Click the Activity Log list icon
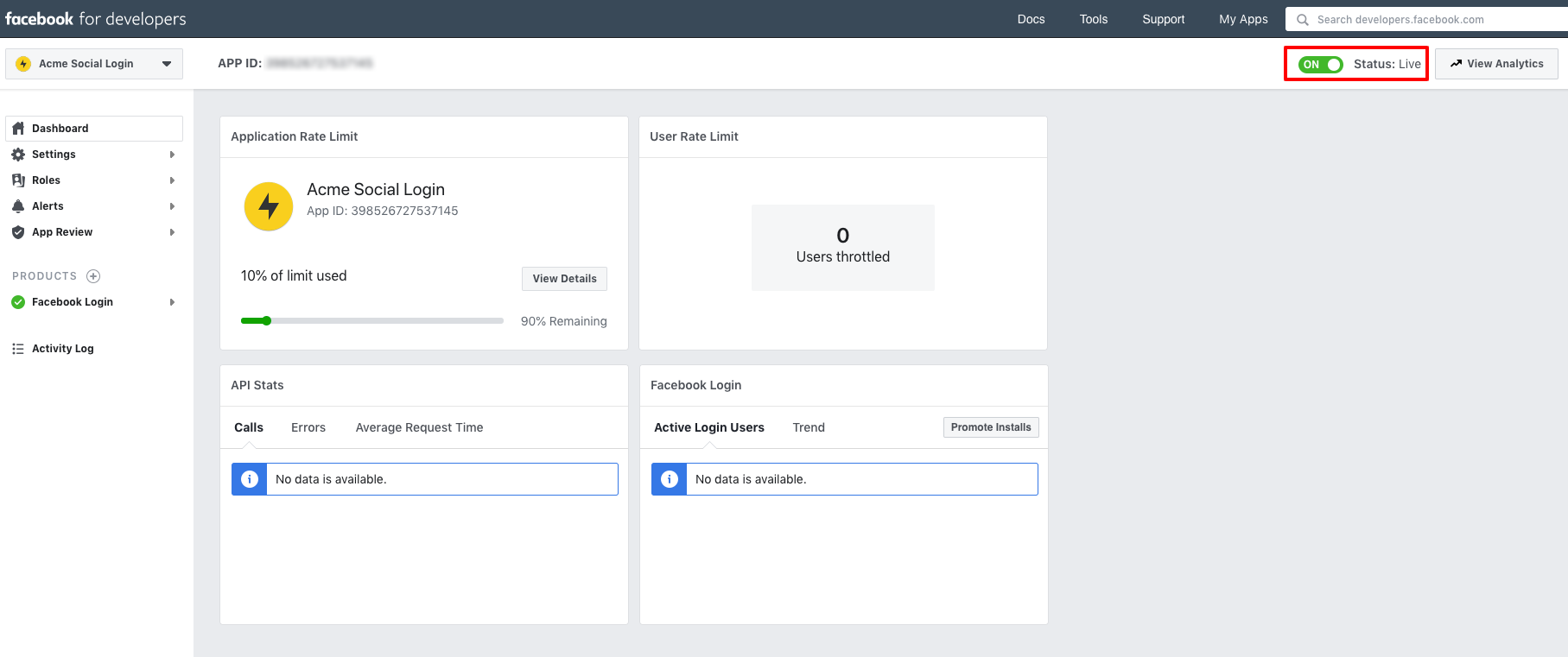Viewport: 1568px width, 657px height. point(18,349)
